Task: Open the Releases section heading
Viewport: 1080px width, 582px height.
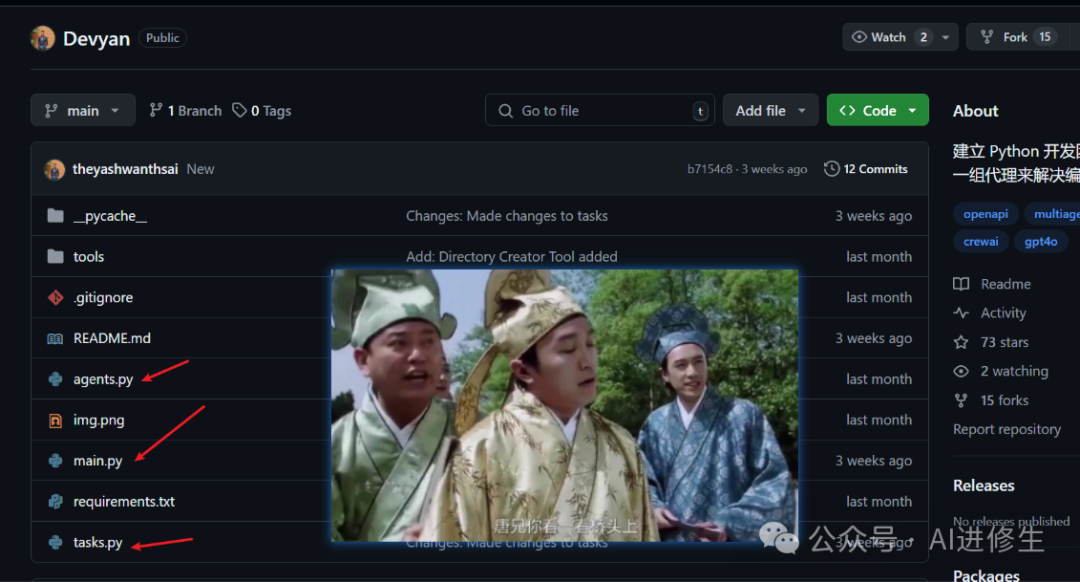Action: 984,486
